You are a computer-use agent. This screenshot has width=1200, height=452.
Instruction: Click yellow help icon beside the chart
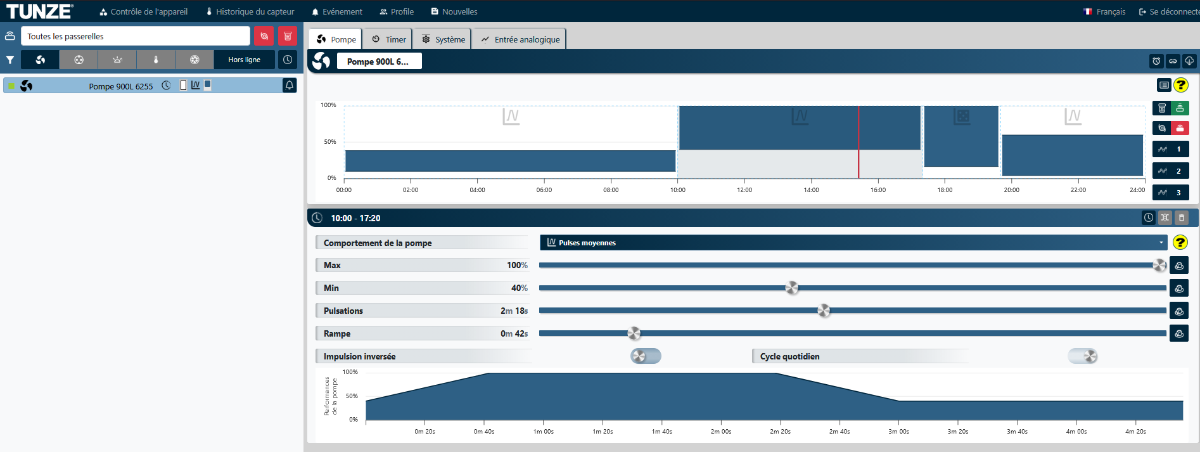(x=1180, y=85)
